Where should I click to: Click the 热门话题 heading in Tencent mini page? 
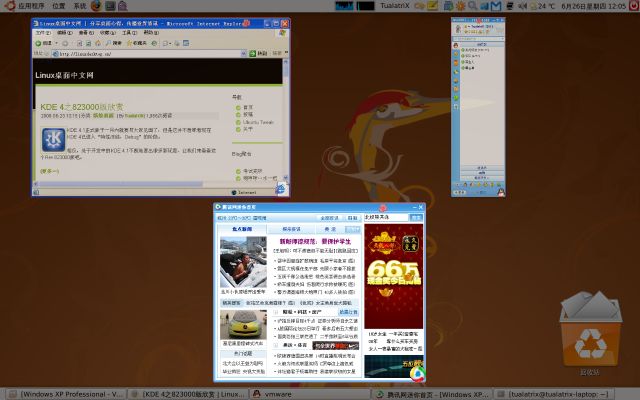coord(243,353)
